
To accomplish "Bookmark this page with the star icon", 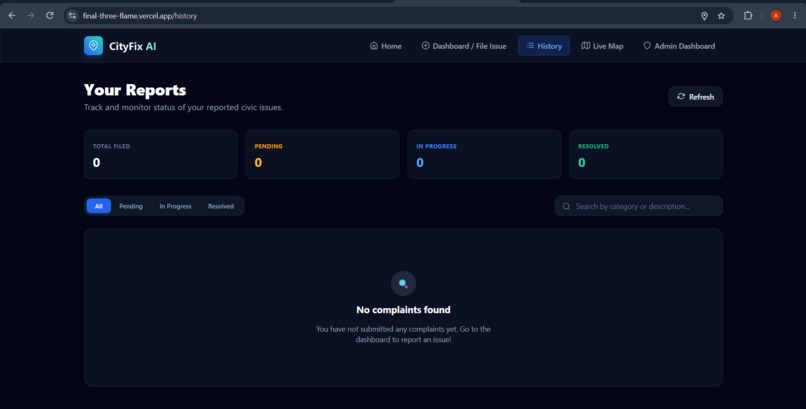I will (721, 16).
